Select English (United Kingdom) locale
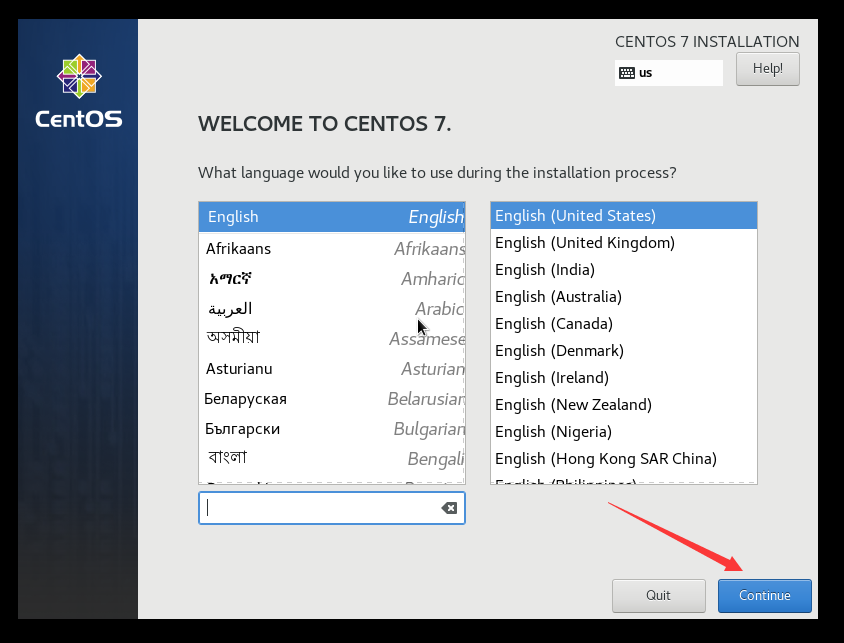Image resolution: width=844 pixels, height=643 pixels. pos(624,243)
